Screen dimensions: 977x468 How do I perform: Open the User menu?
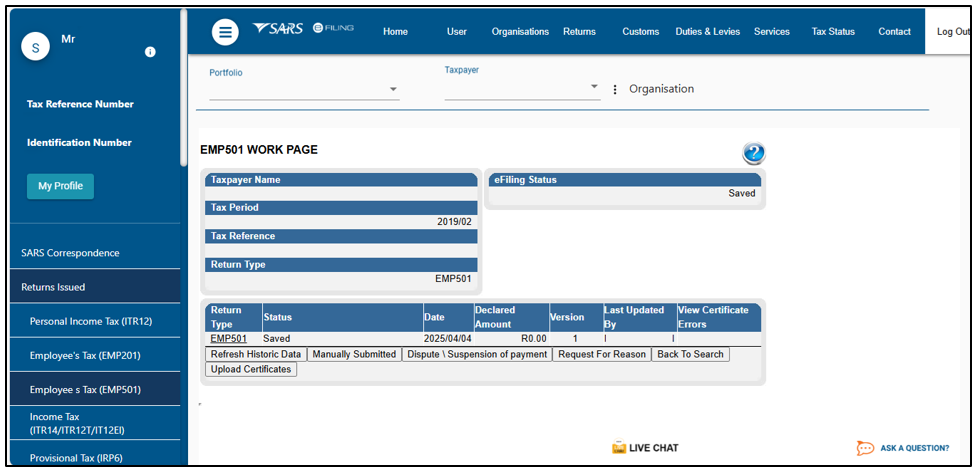point(457,32)
